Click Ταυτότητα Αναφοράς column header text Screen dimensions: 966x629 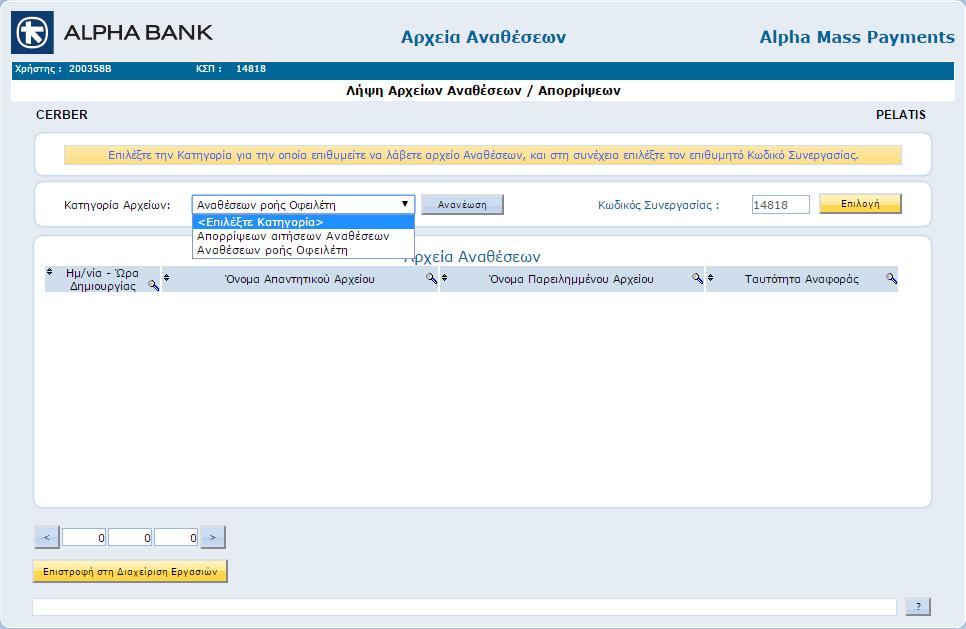click(x=802, y=279)
